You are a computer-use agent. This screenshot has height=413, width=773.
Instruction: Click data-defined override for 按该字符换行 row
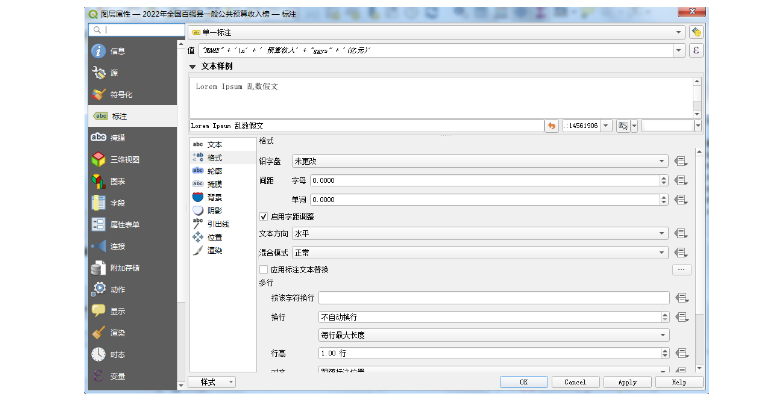click(x=682, y=298)
